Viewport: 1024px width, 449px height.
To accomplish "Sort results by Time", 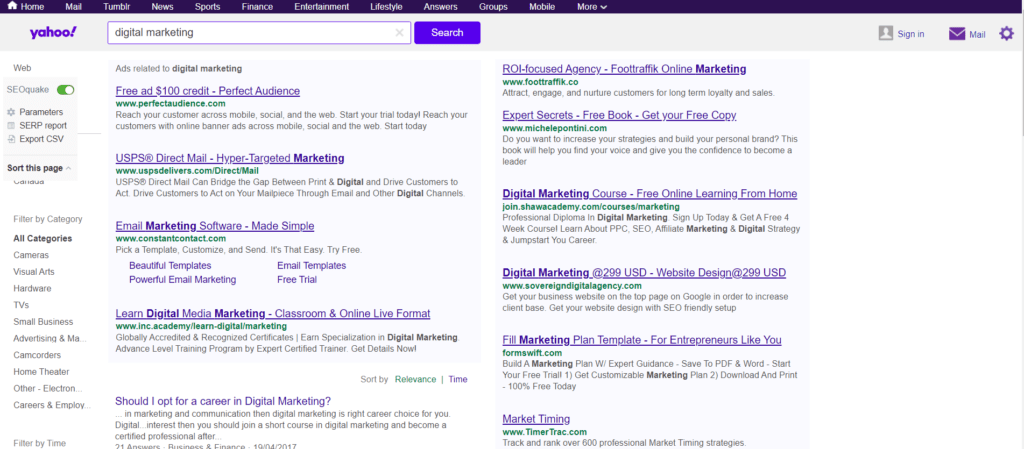I will 457,380.
